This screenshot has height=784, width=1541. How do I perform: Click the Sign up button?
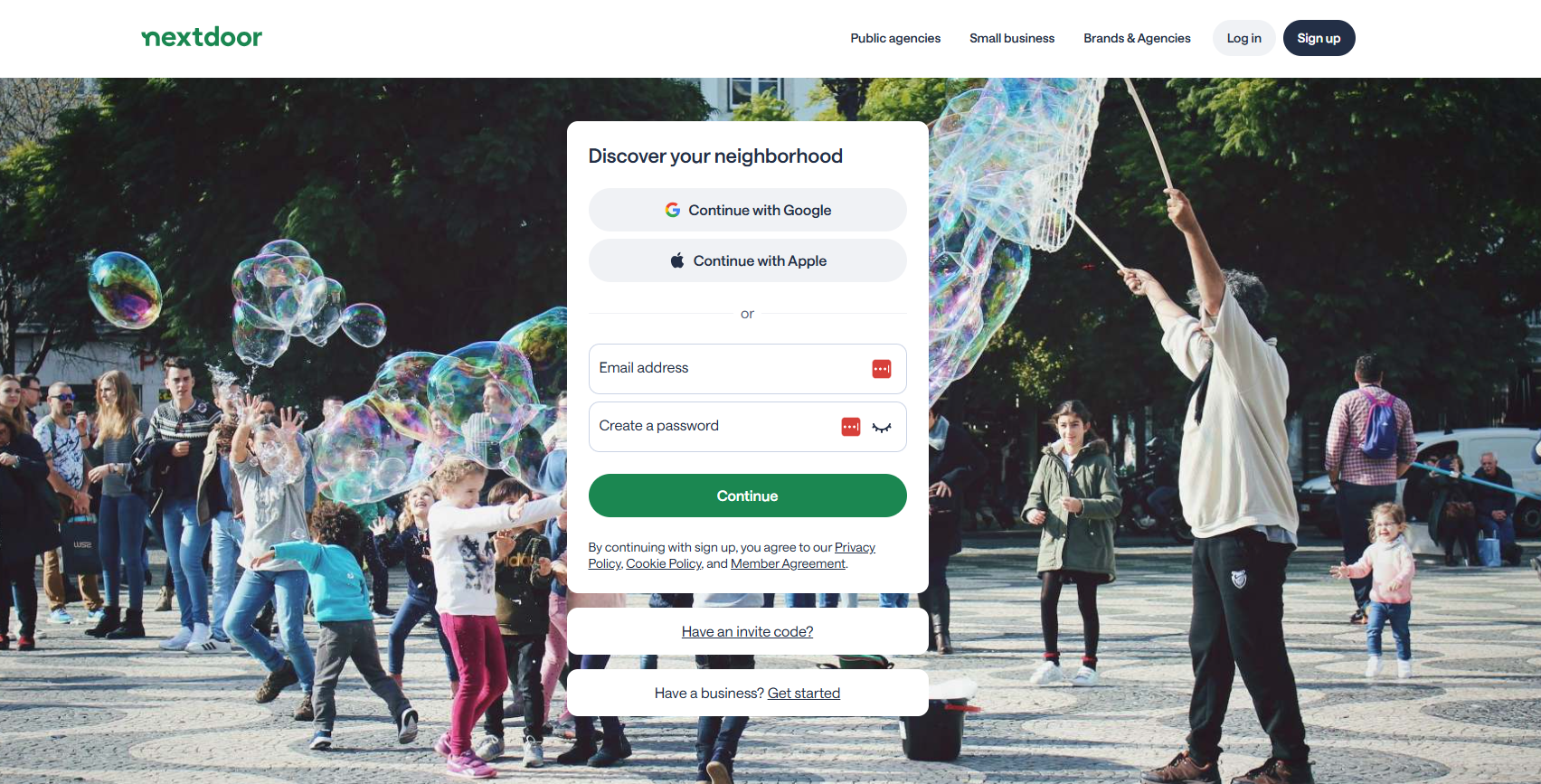pyautogui.click(x=1319, y=38)
